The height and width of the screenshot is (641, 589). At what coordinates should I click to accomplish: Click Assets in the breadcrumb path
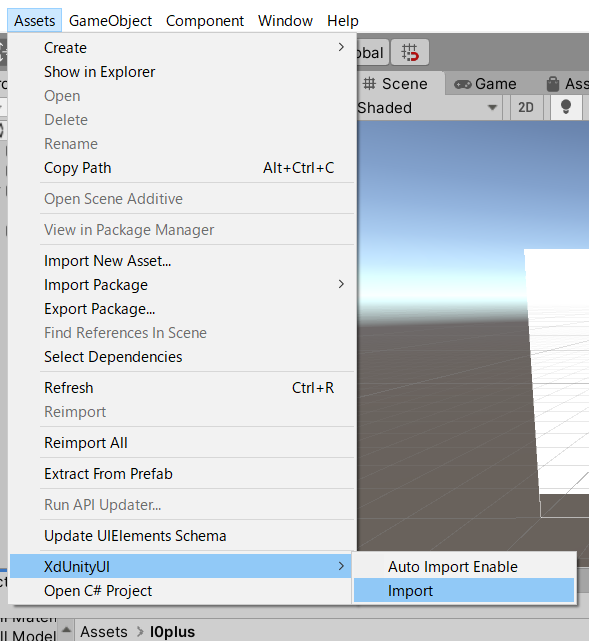[103, 632]
